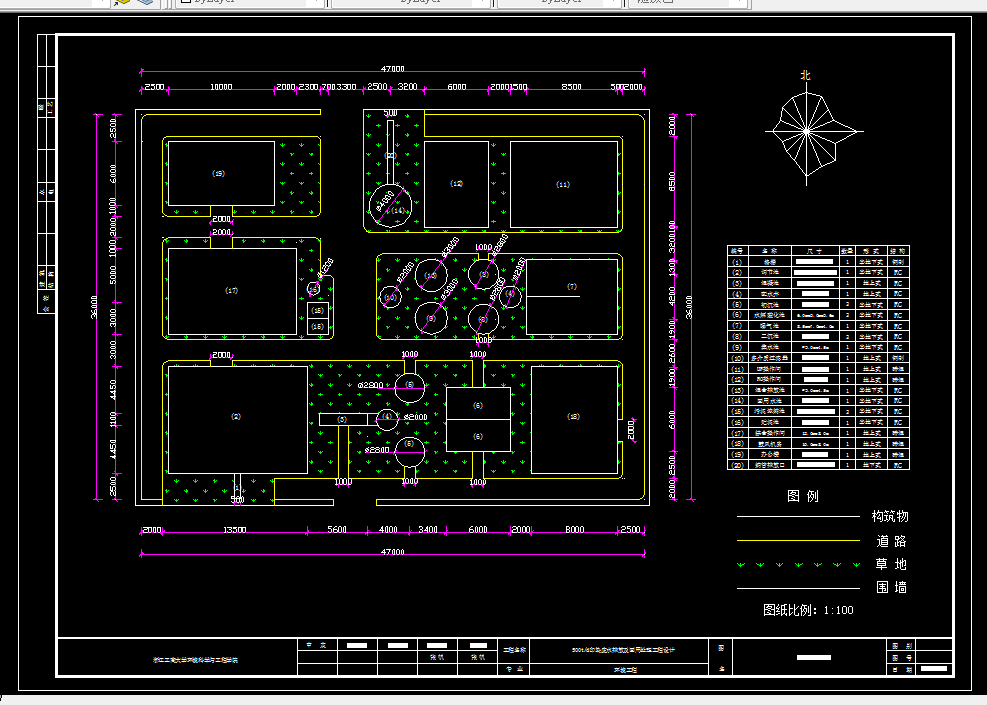Select building label (18) in the site plan
Image resolution: width=987 pixels, height=705 pixels.
(x=573, y=416)
